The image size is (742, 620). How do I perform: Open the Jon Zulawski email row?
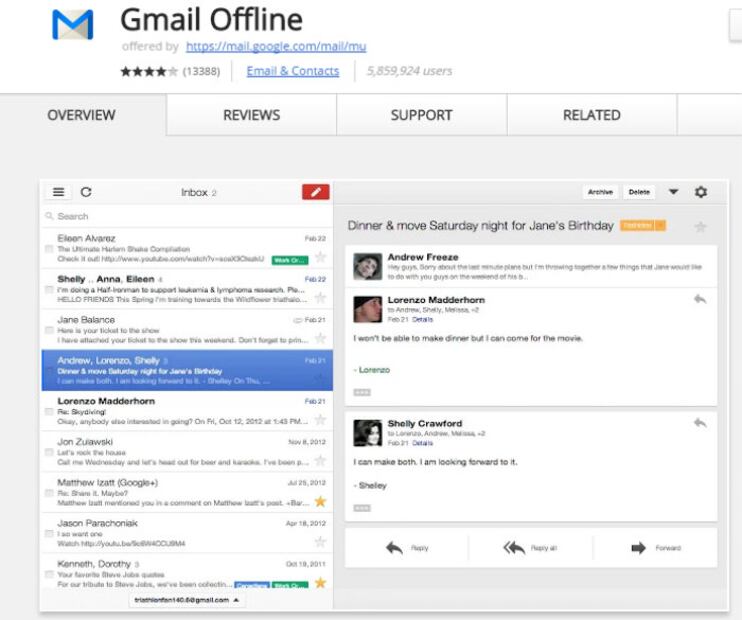[x=187, y=452]
